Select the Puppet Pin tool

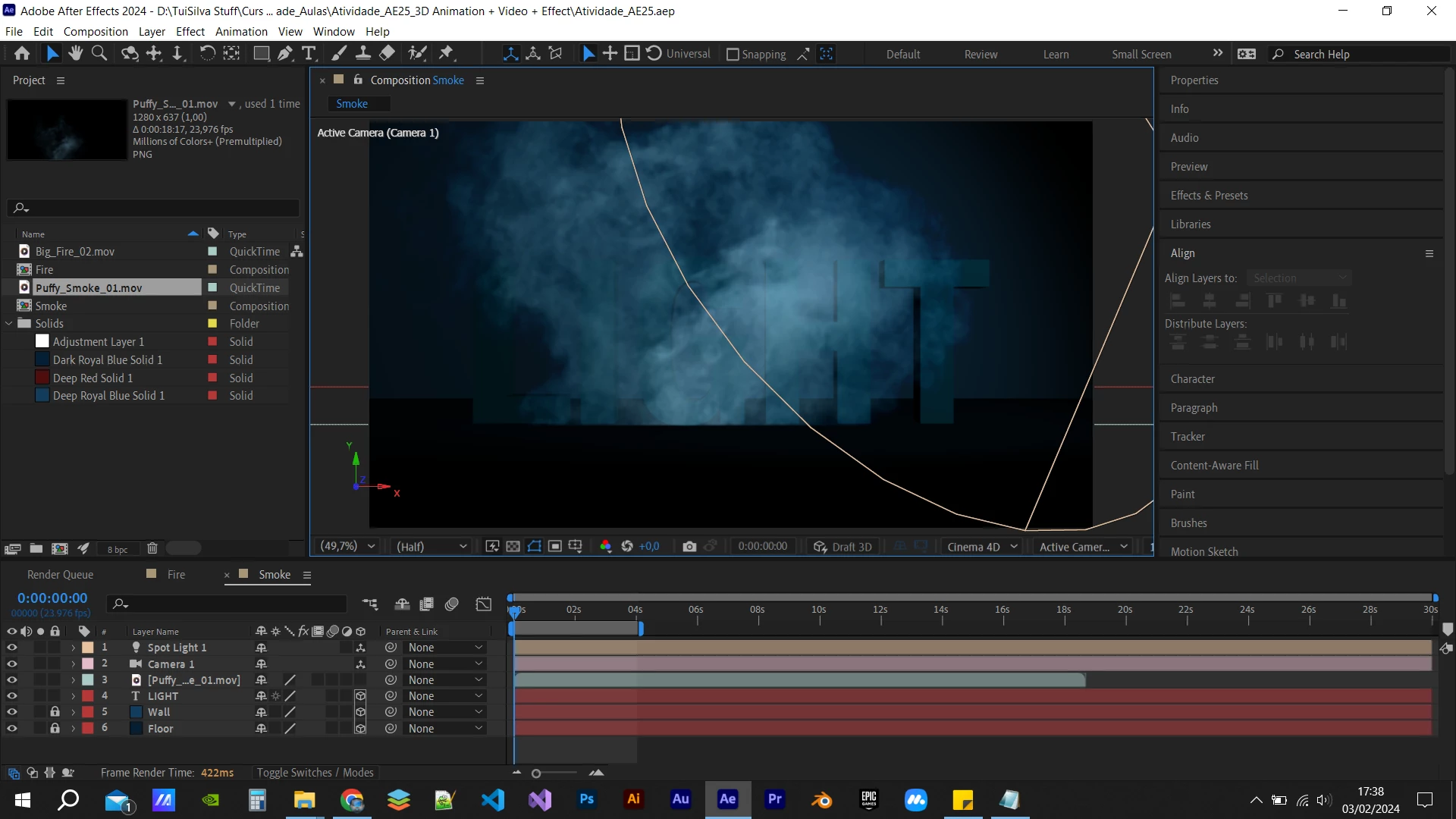447,53
